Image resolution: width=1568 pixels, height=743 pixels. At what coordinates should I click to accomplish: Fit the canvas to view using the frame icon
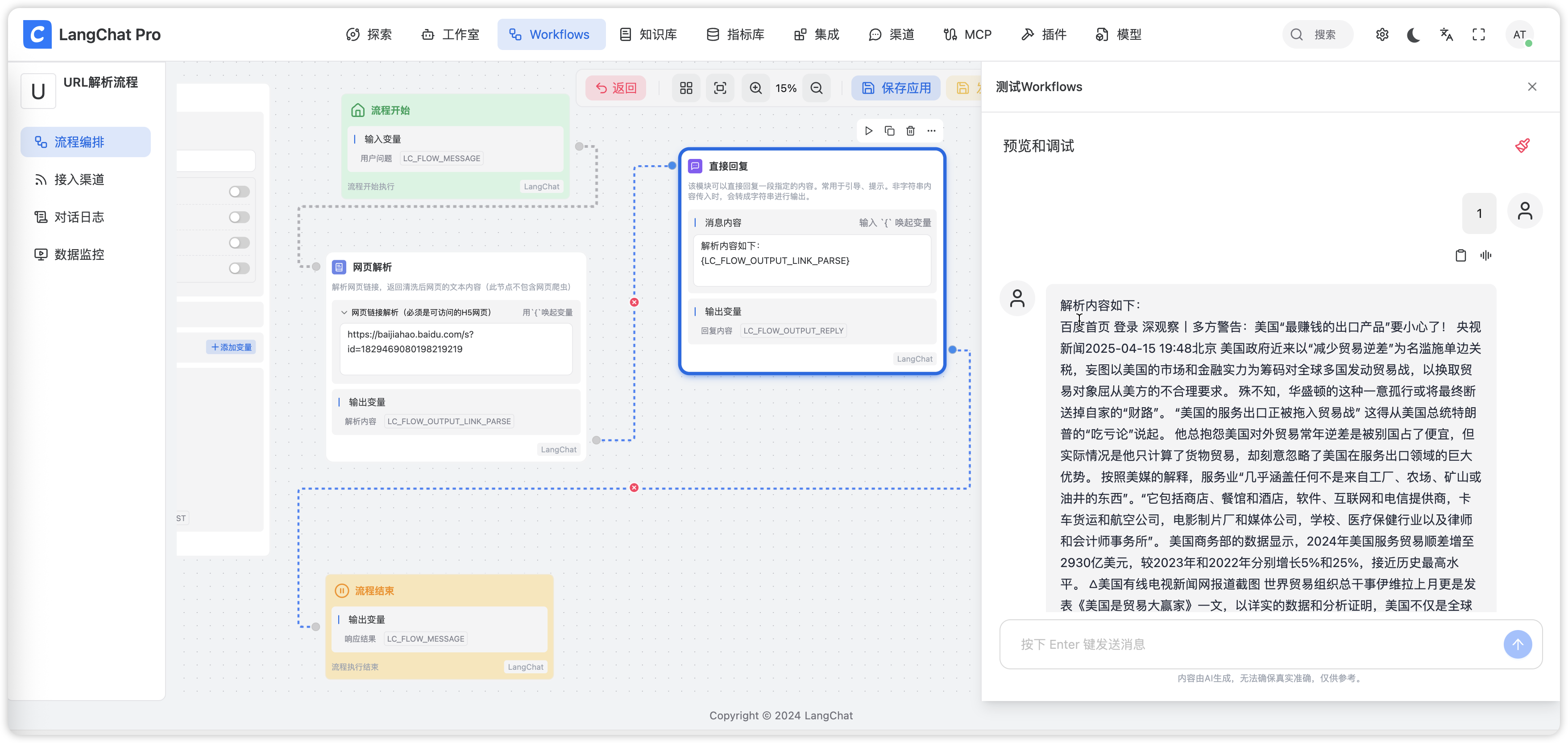pyautogui.click(x=720, y=88)
